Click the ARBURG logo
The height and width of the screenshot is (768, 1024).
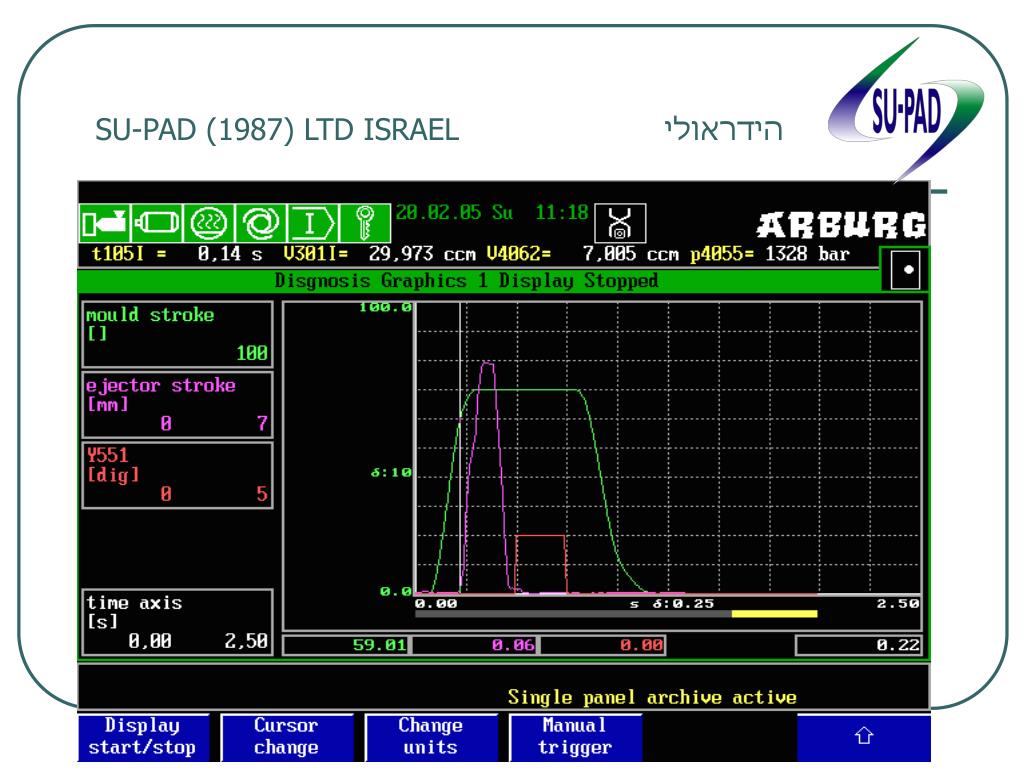point(841,225)
